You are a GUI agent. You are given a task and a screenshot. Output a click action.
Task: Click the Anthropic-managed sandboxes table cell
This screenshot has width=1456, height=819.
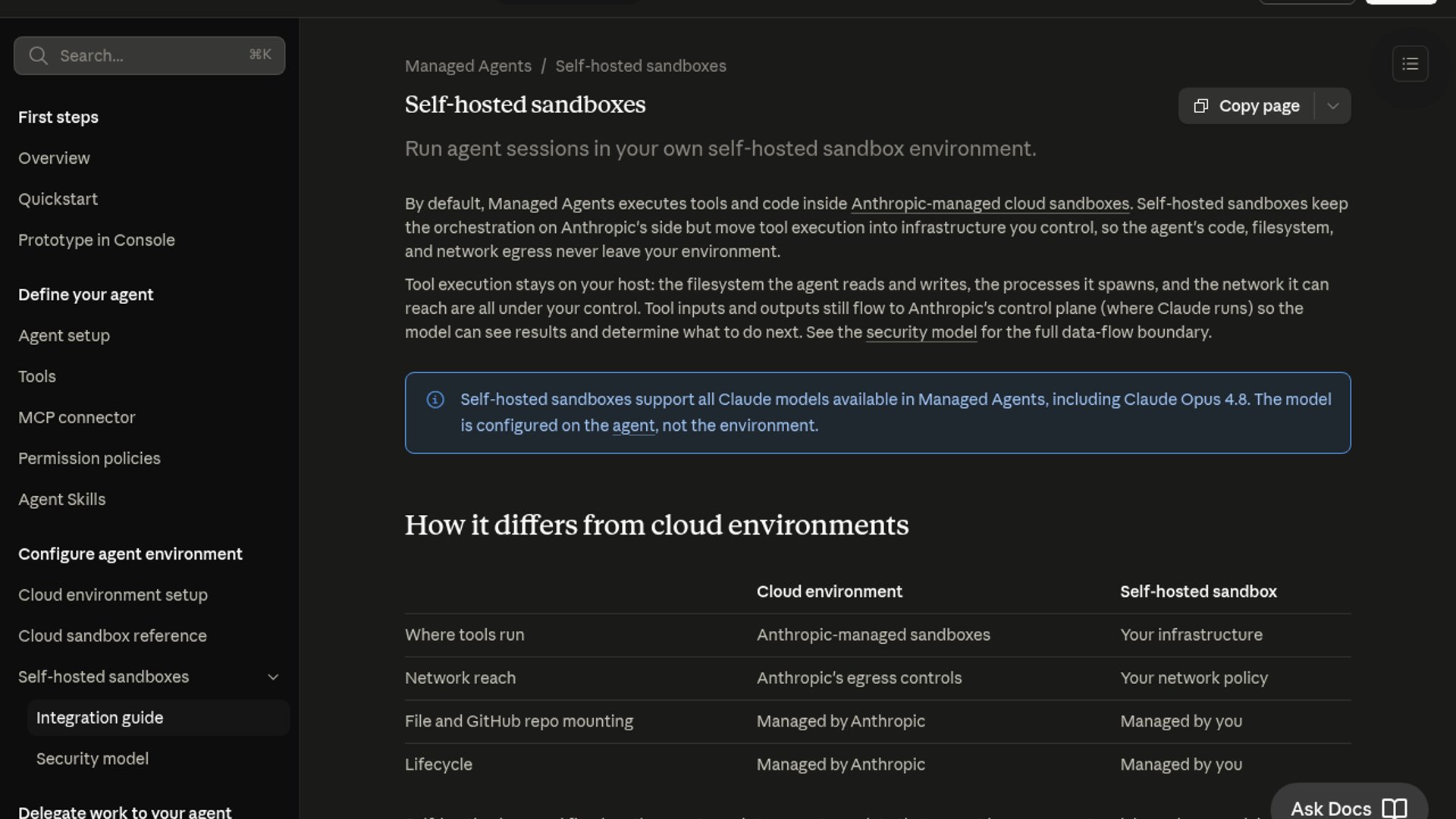tap(874, 635)
